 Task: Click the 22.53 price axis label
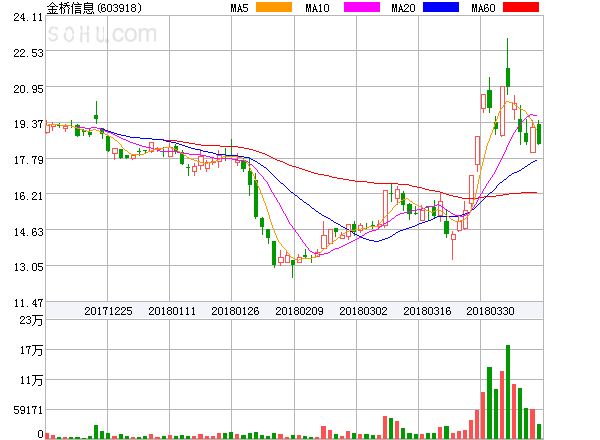point(28,53)
